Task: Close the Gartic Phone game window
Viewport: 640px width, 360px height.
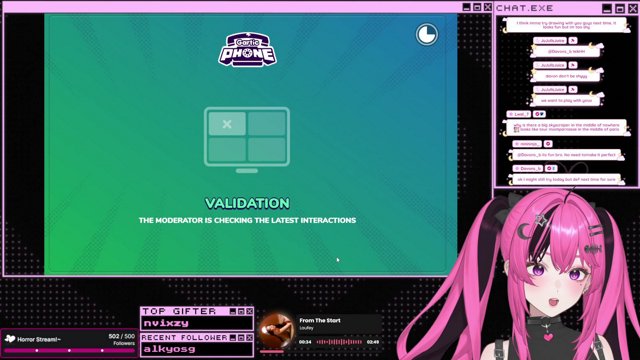Action: click(x=487, y=7)
